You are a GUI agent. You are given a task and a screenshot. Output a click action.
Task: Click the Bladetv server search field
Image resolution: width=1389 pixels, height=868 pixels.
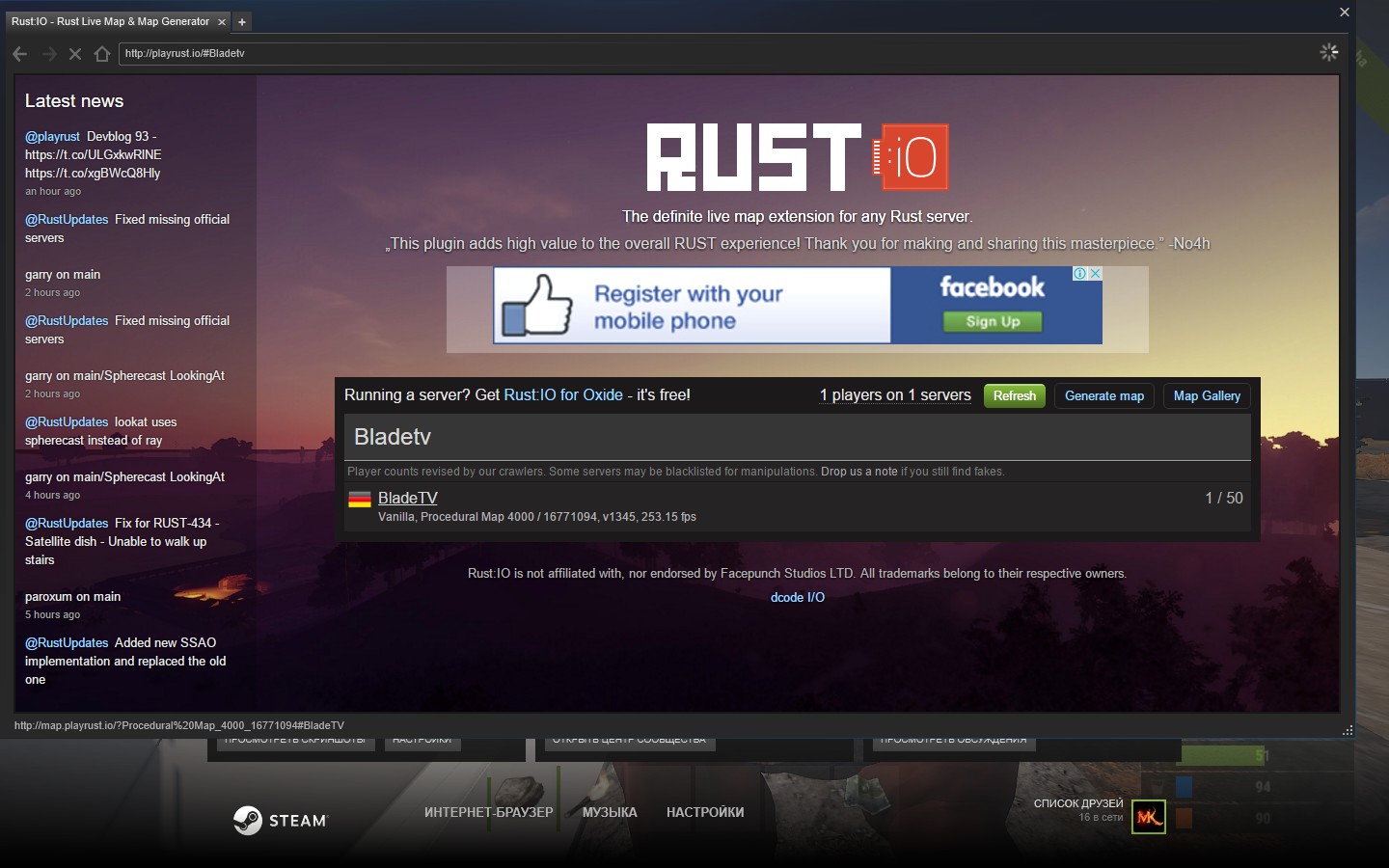coord(798,437)
